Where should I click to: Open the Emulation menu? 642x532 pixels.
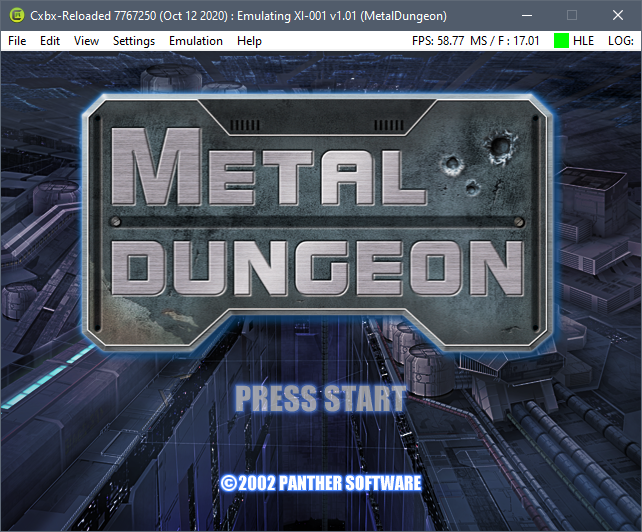tap(196, 41)
